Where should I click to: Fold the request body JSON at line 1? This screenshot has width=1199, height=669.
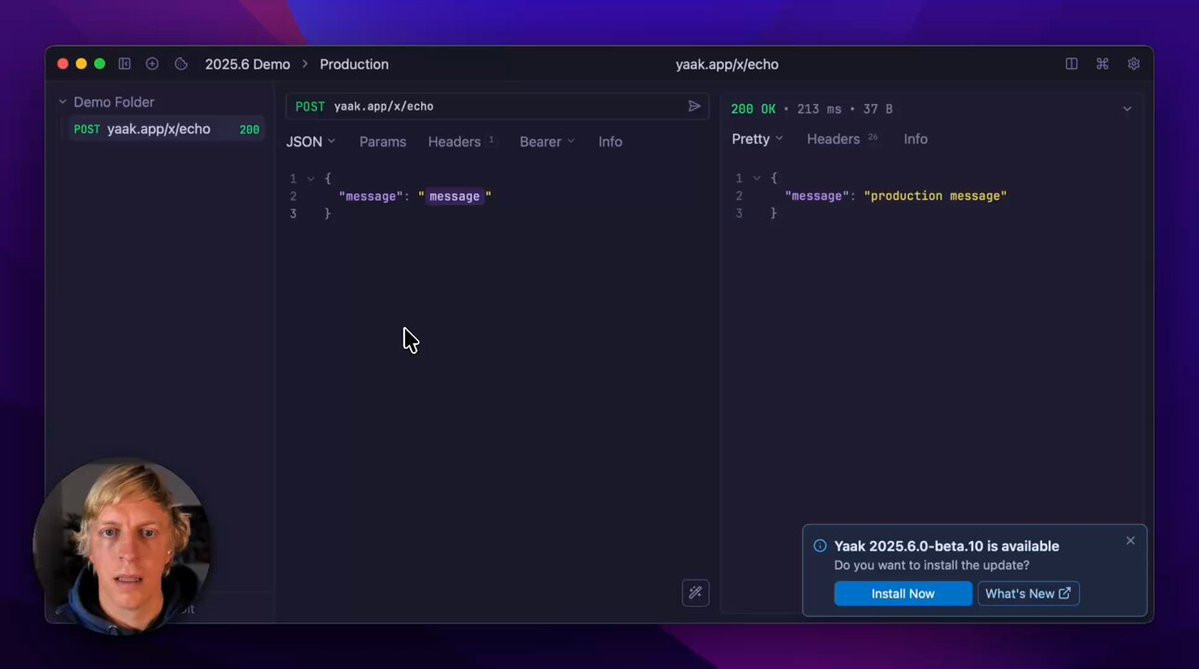[x=310, y=179]
